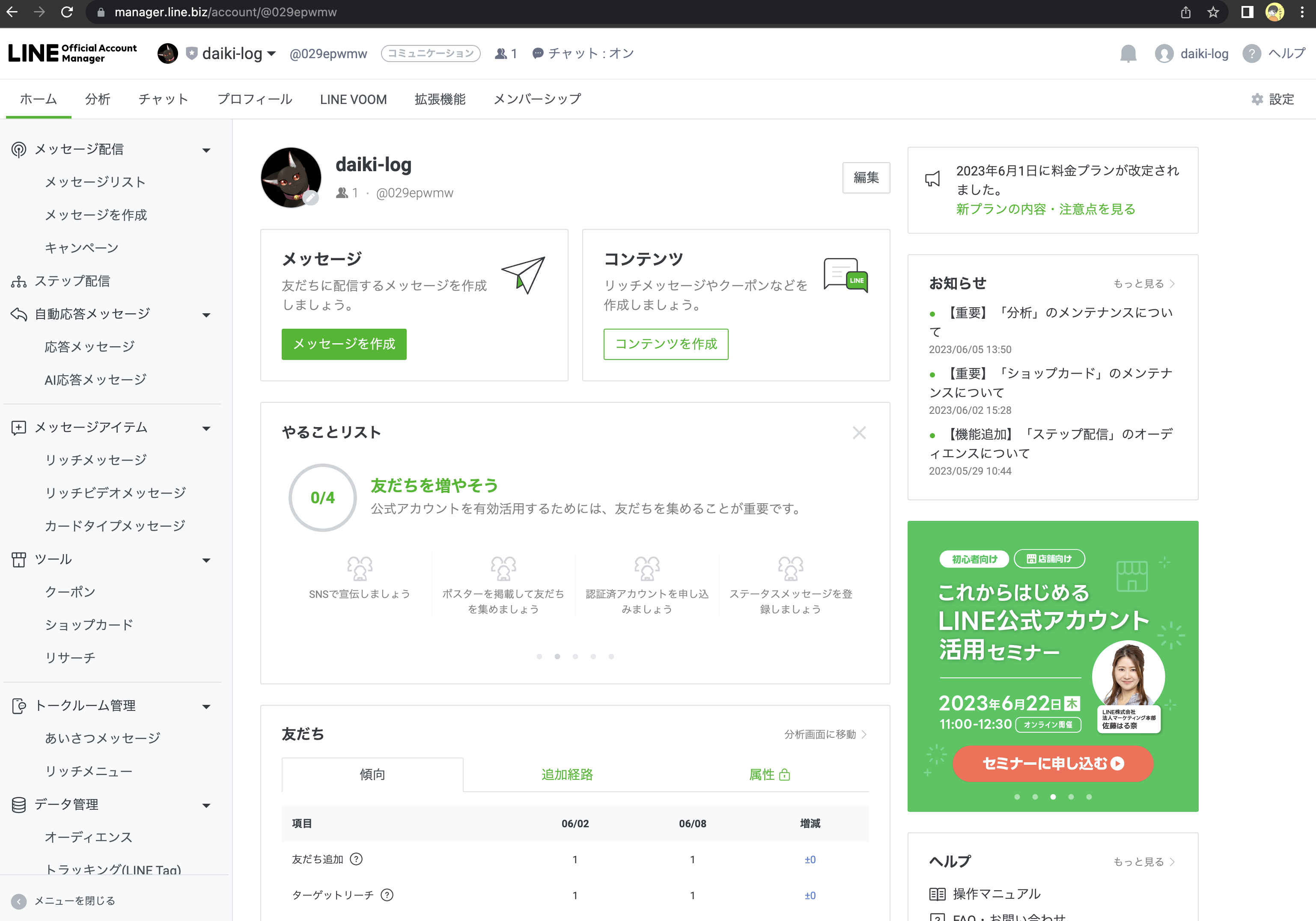Open the 「分析」のメンテナンスについて notice
The width and height of the screenshot is (1316, 921).
click(x=1051, y=322)
